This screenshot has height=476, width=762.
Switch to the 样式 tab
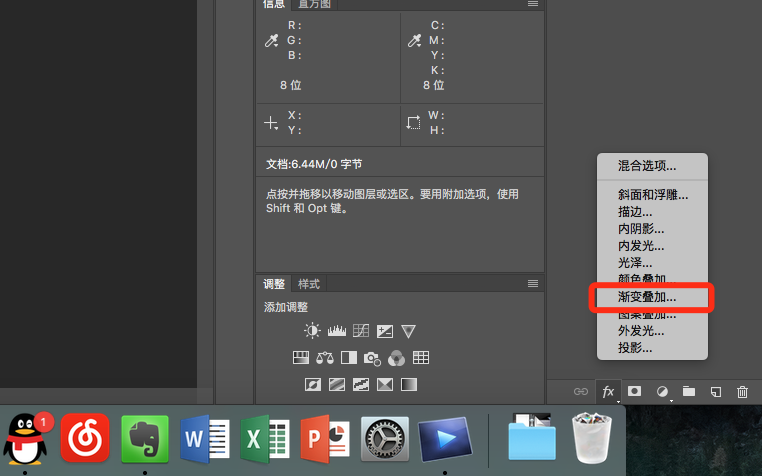point(309,284)
